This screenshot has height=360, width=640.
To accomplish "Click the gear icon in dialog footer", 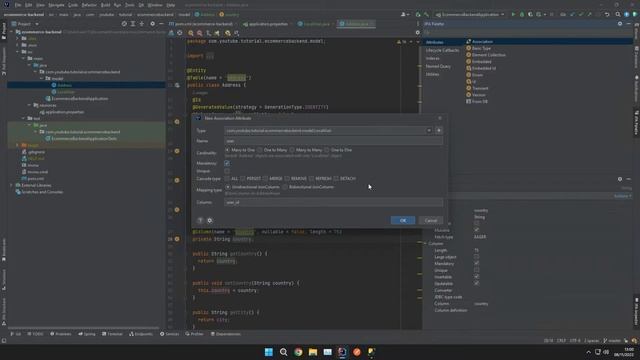I will coord(209,220).
